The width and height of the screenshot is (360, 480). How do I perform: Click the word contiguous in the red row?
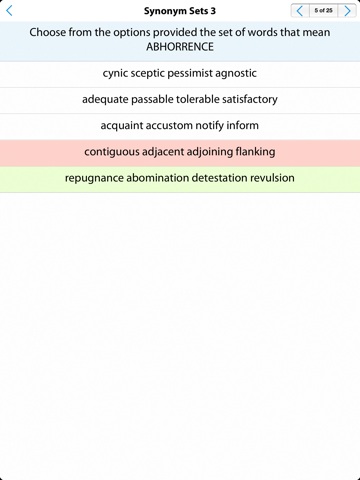tap(112, 152)
